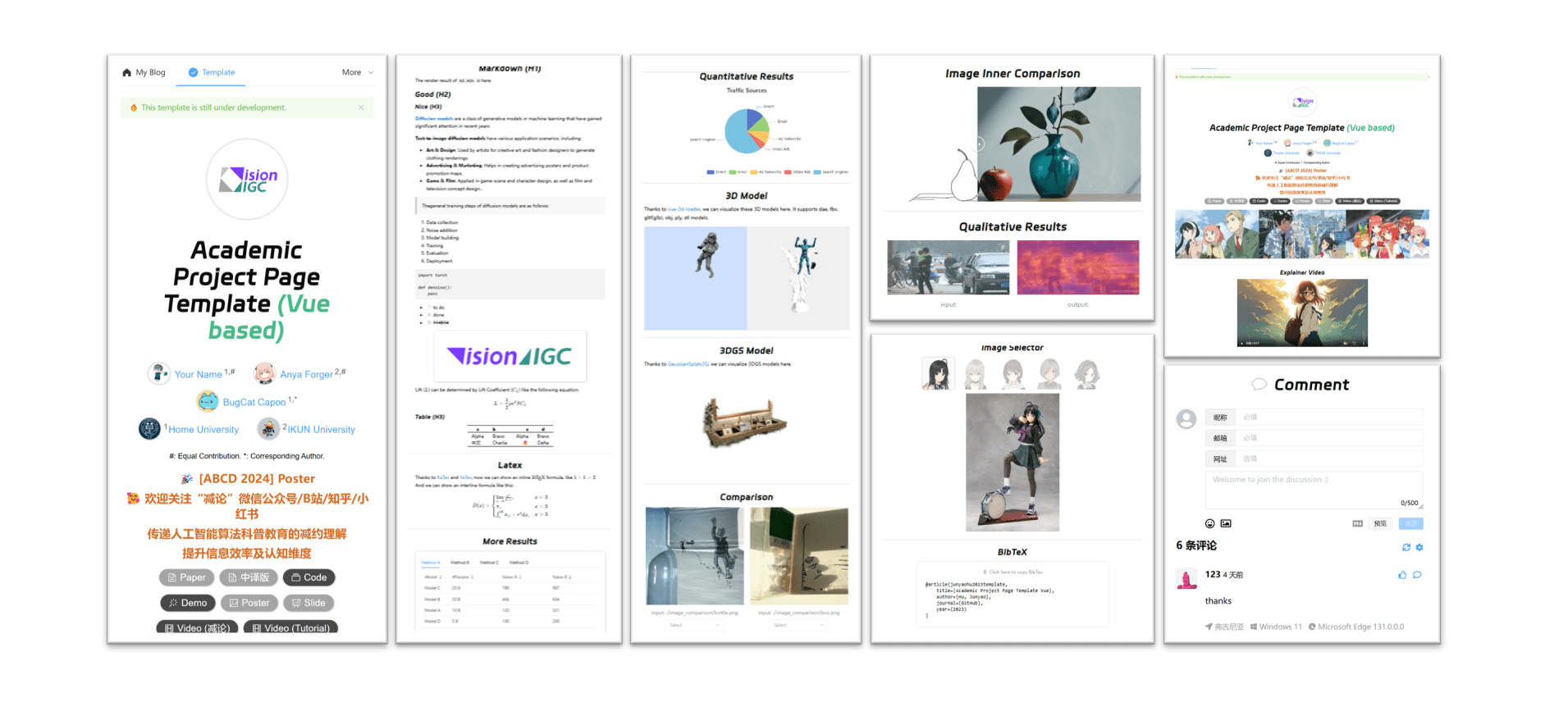Viewport: 1568px width, 707px height.
Task: Open the Video (减论) button
Action: [x=198, y=627]
